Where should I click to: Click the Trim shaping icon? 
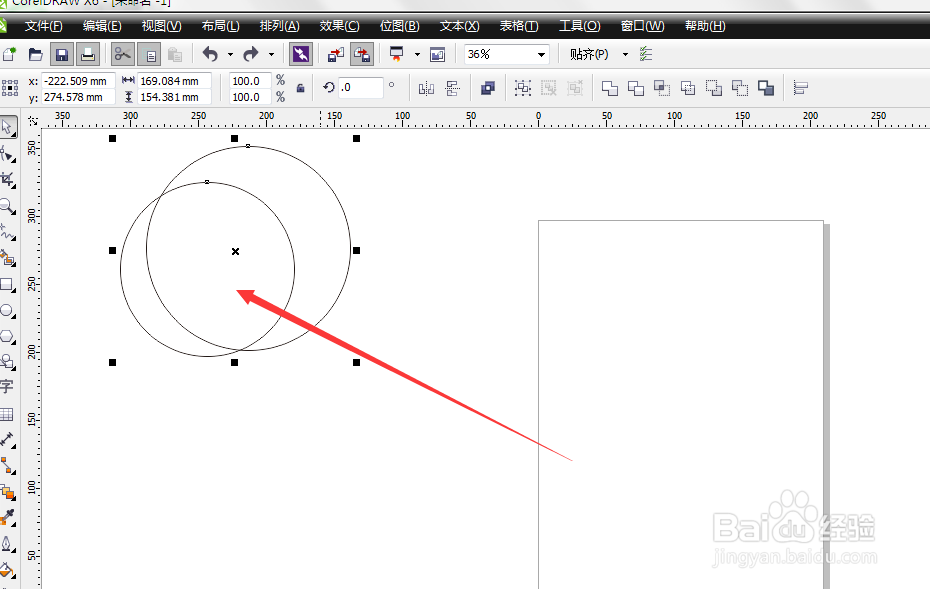coord(635,88)
